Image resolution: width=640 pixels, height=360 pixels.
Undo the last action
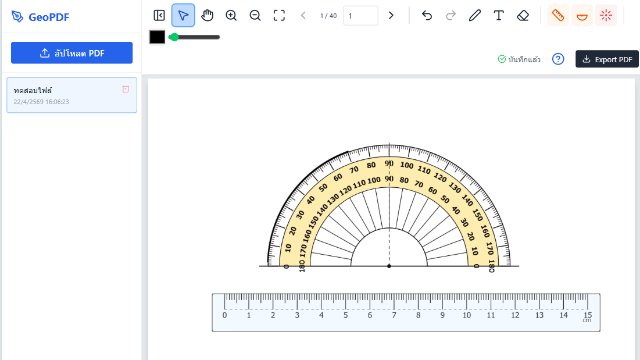coord(427,16)
